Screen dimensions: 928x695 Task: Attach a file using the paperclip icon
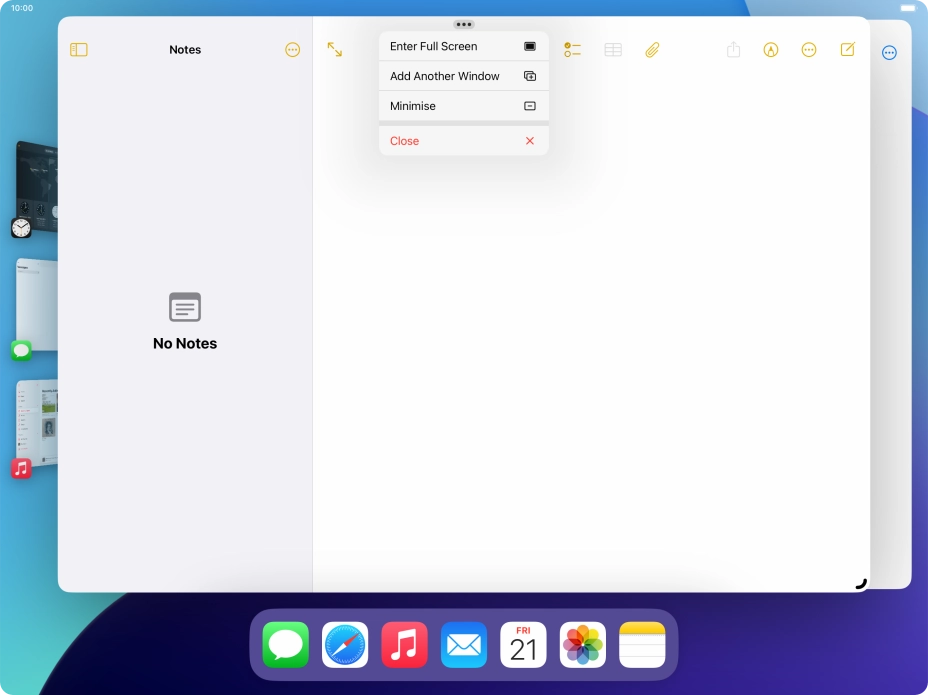click(x=653, y=49)
